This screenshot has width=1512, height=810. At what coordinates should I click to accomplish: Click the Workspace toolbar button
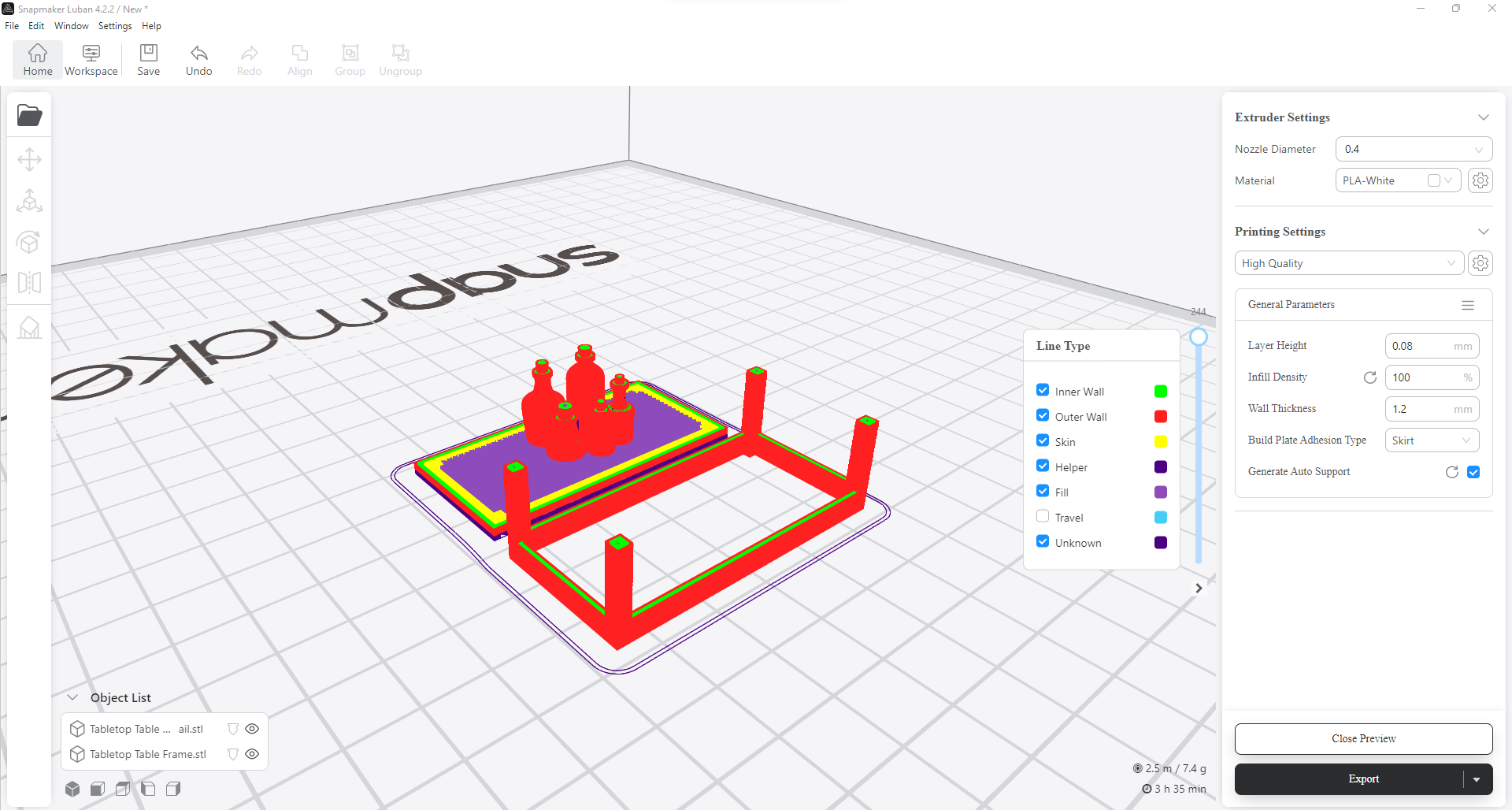tap(91, 60)
